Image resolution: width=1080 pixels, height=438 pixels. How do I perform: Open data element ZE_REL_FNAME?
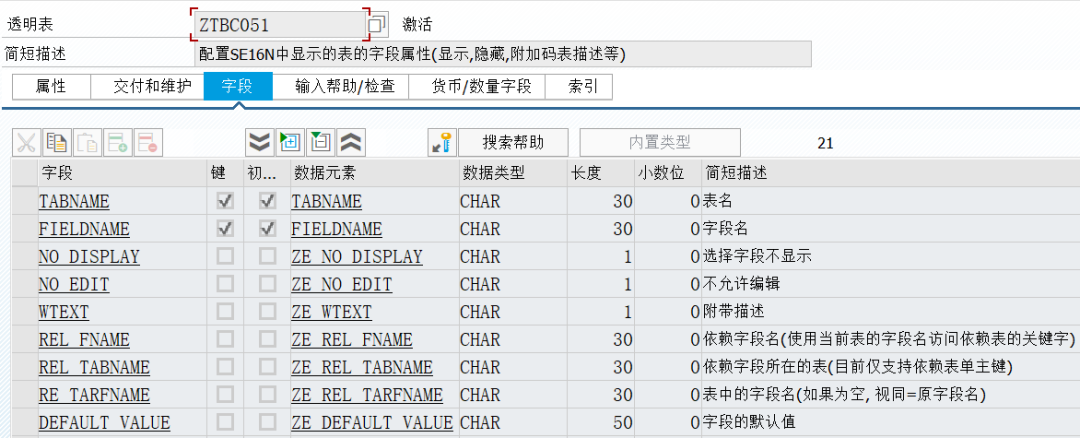click(352, 340)
